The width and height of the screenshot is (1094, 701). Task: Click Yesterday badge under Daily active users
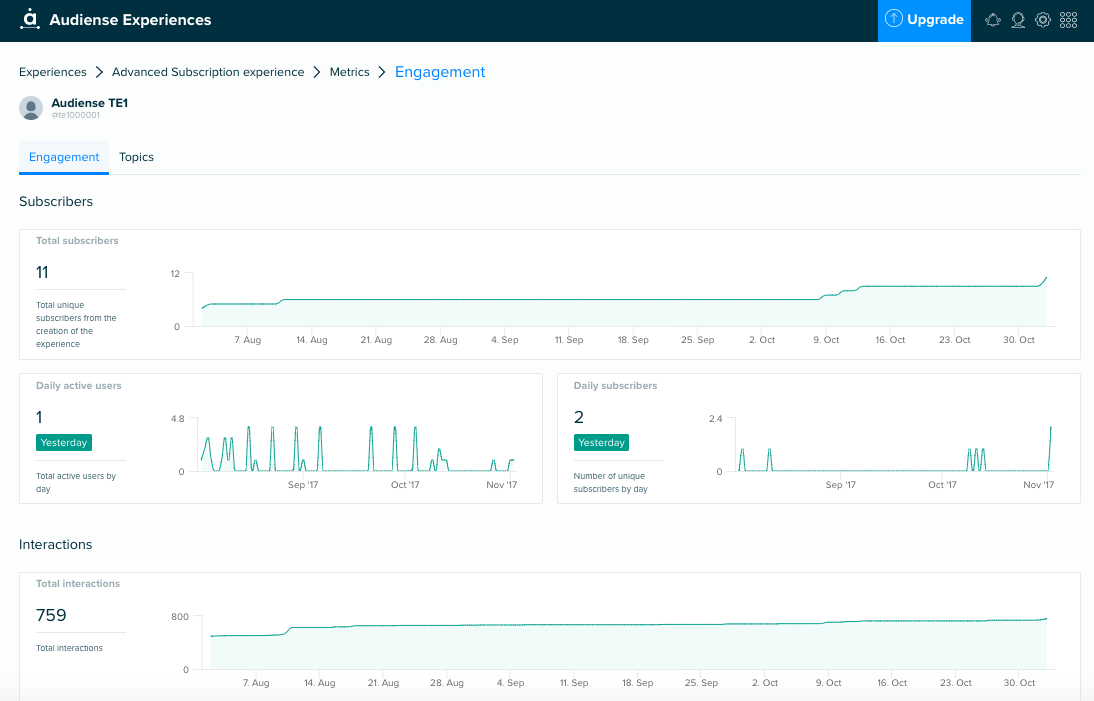64,442
